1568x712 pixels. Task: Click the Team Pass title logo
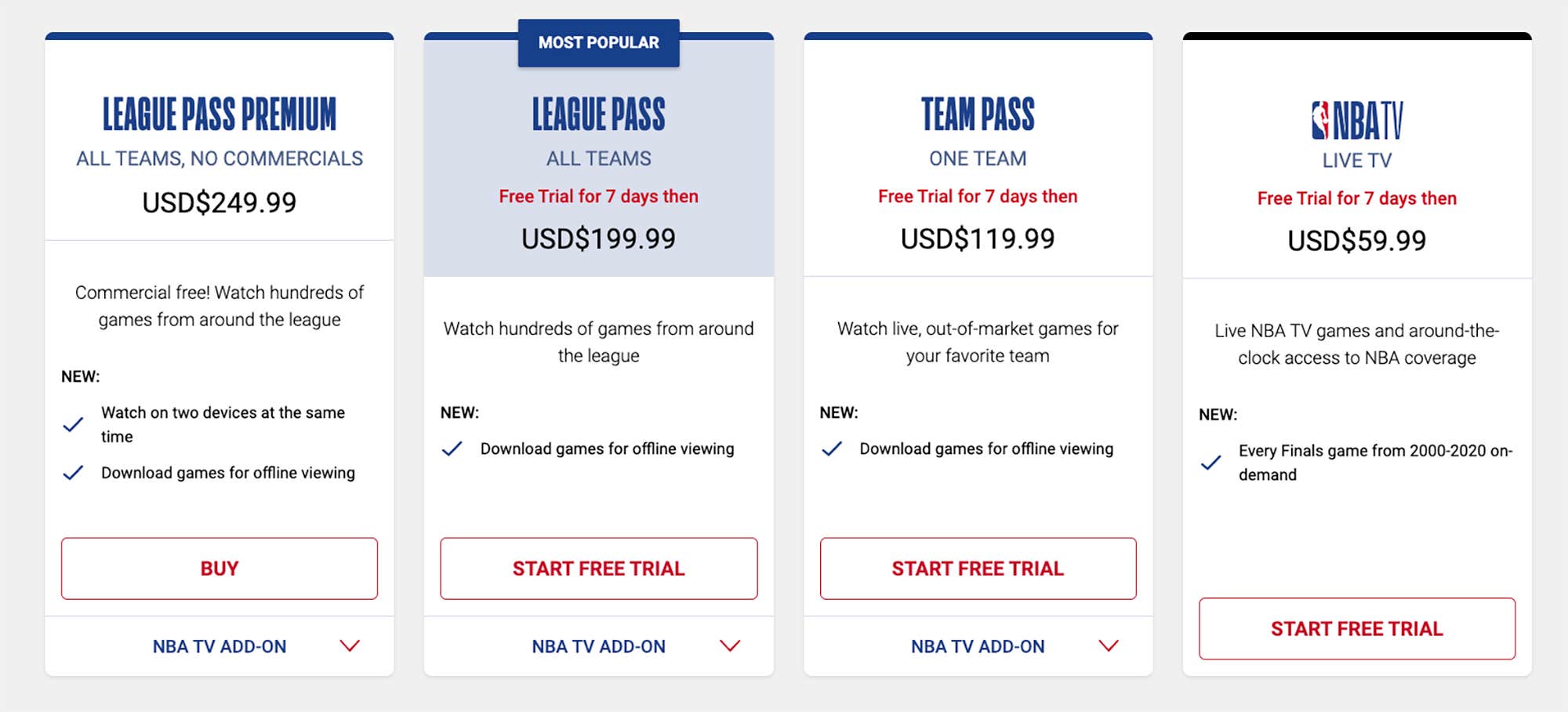pos(978,114)
